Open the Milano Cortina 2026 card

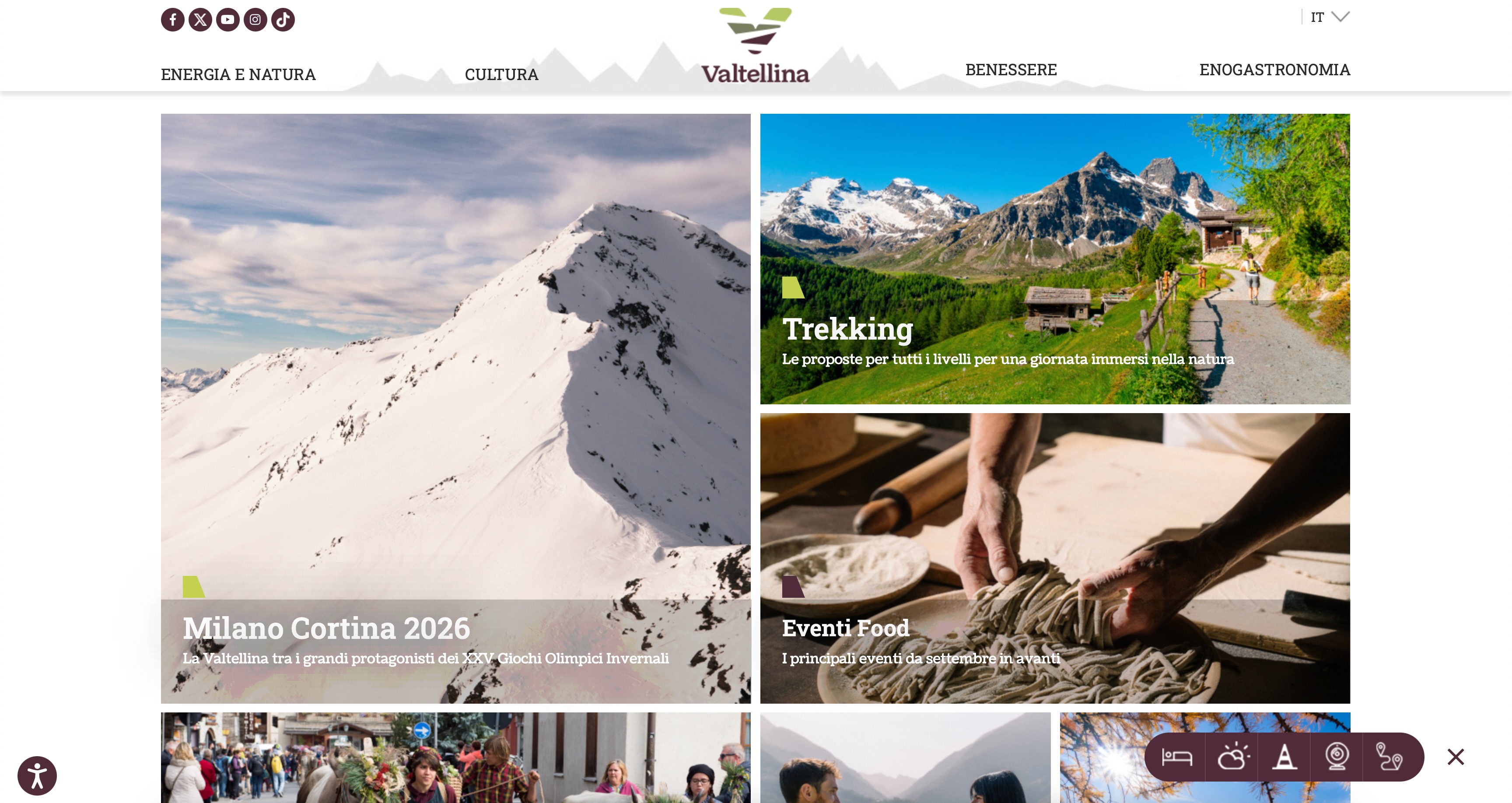455,409
